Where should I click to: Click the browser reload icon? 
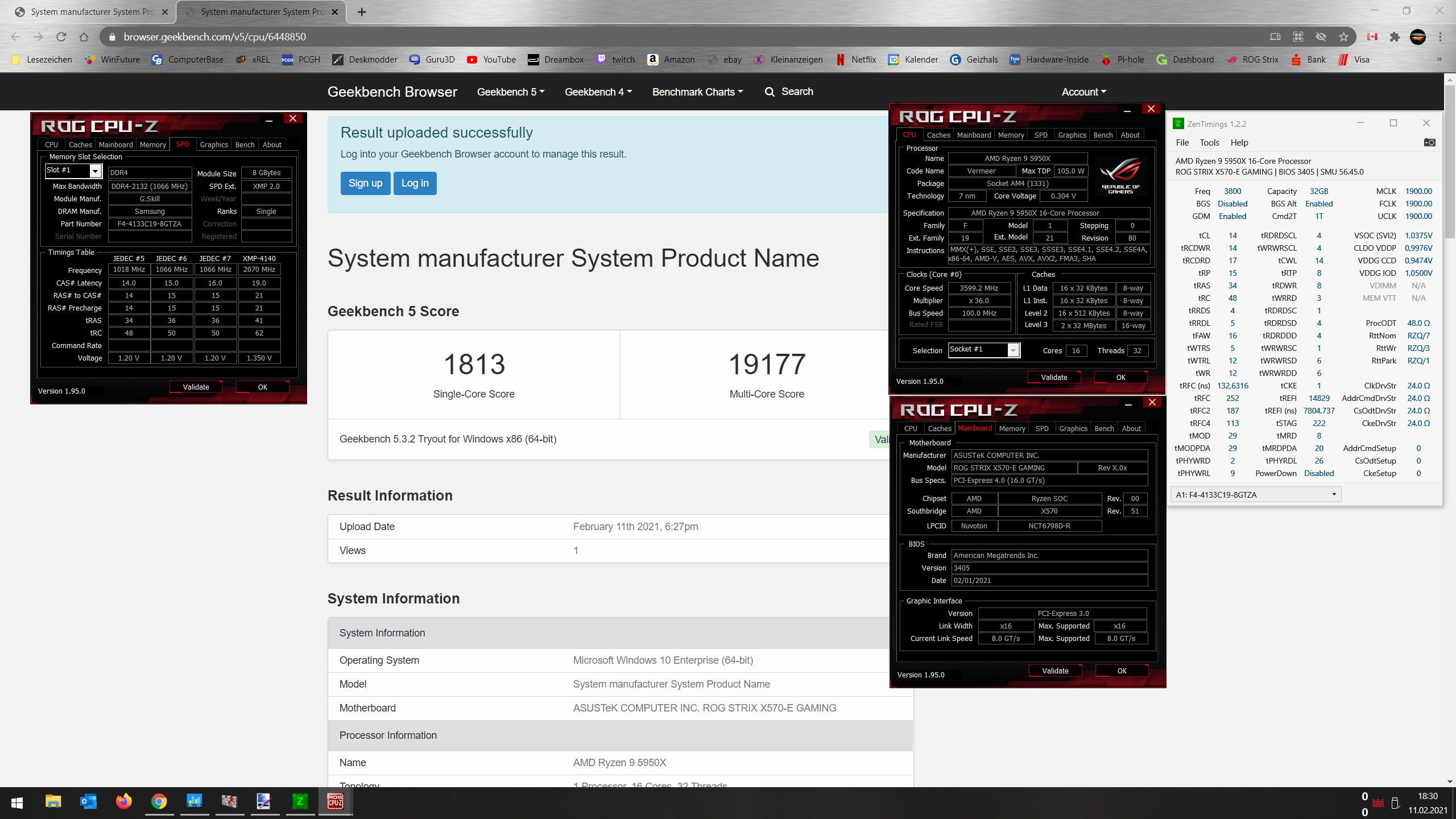(61, 37)
